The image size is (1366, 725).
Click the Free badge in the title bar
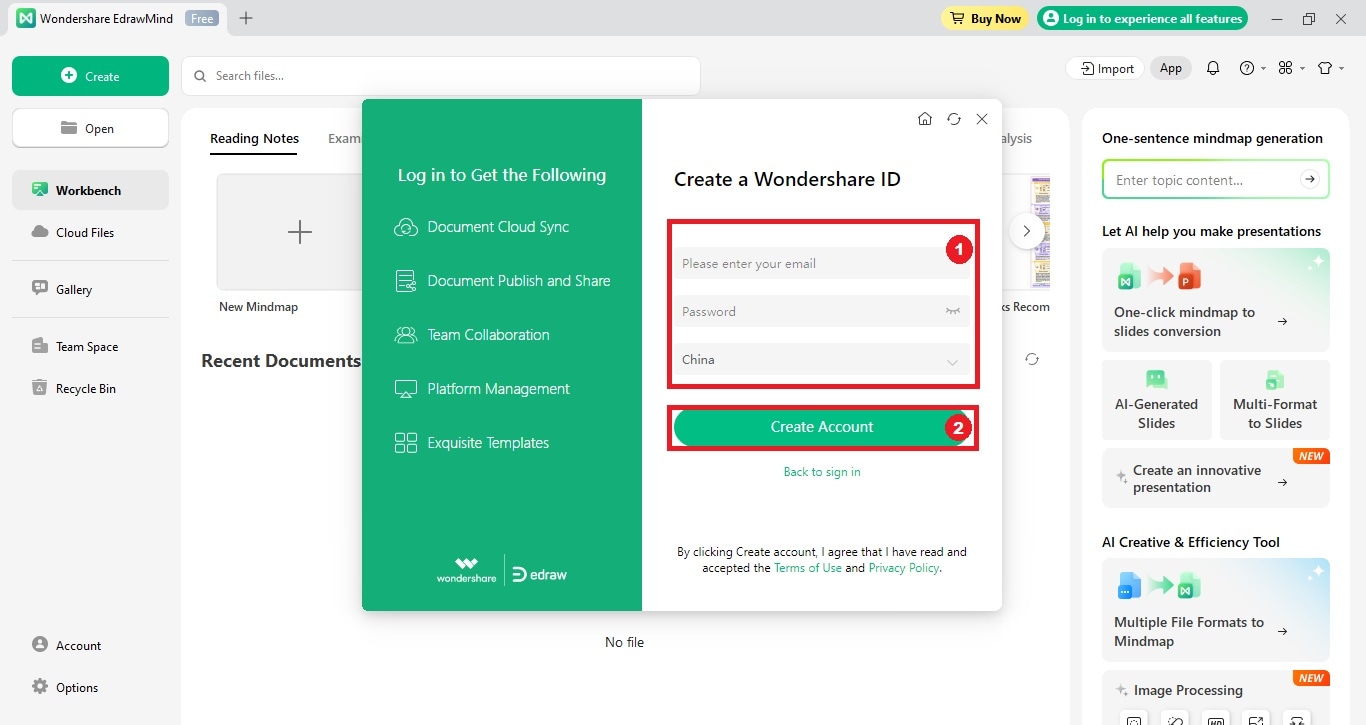click(202, 18)
